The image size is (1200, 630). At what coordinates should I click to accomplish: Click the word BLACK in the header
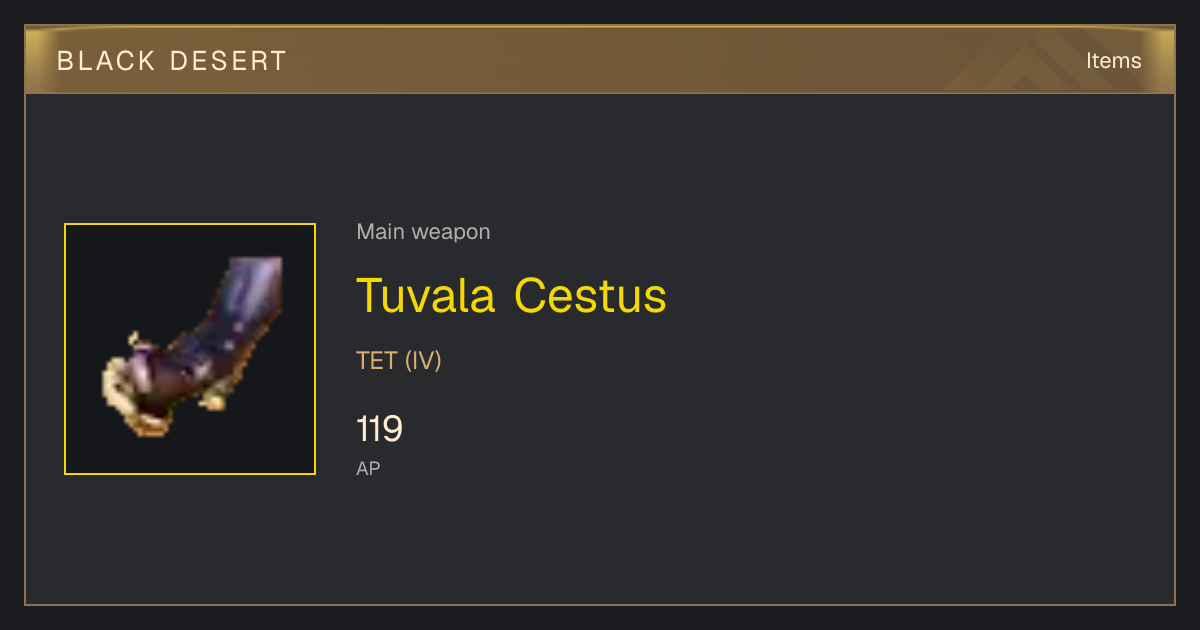click(x=106, y=61)
